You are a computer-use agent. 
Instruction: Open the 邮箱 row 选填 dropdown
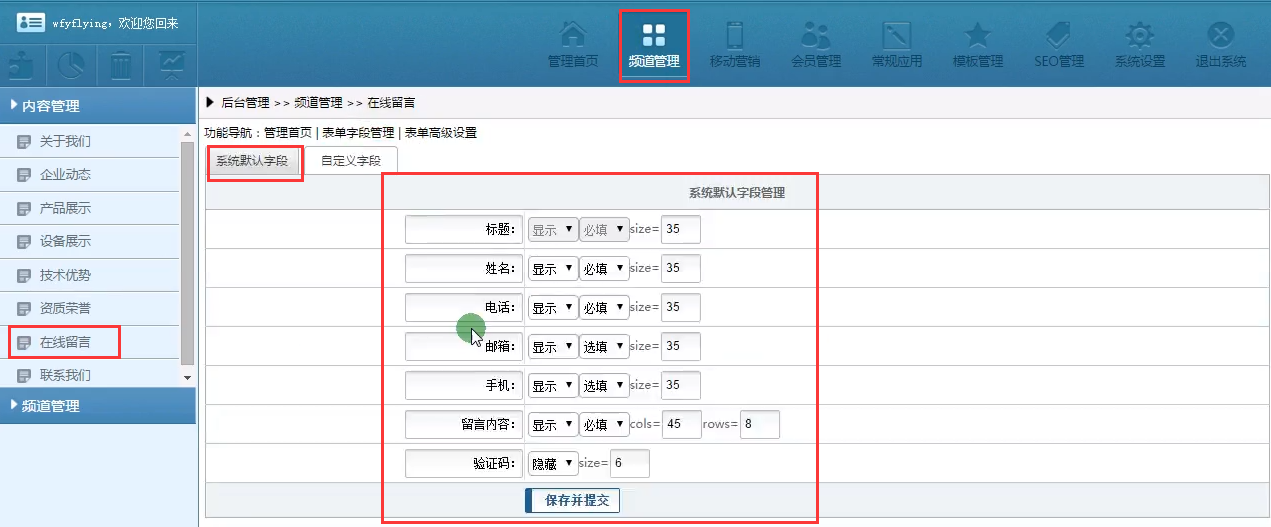coord(604,347)
